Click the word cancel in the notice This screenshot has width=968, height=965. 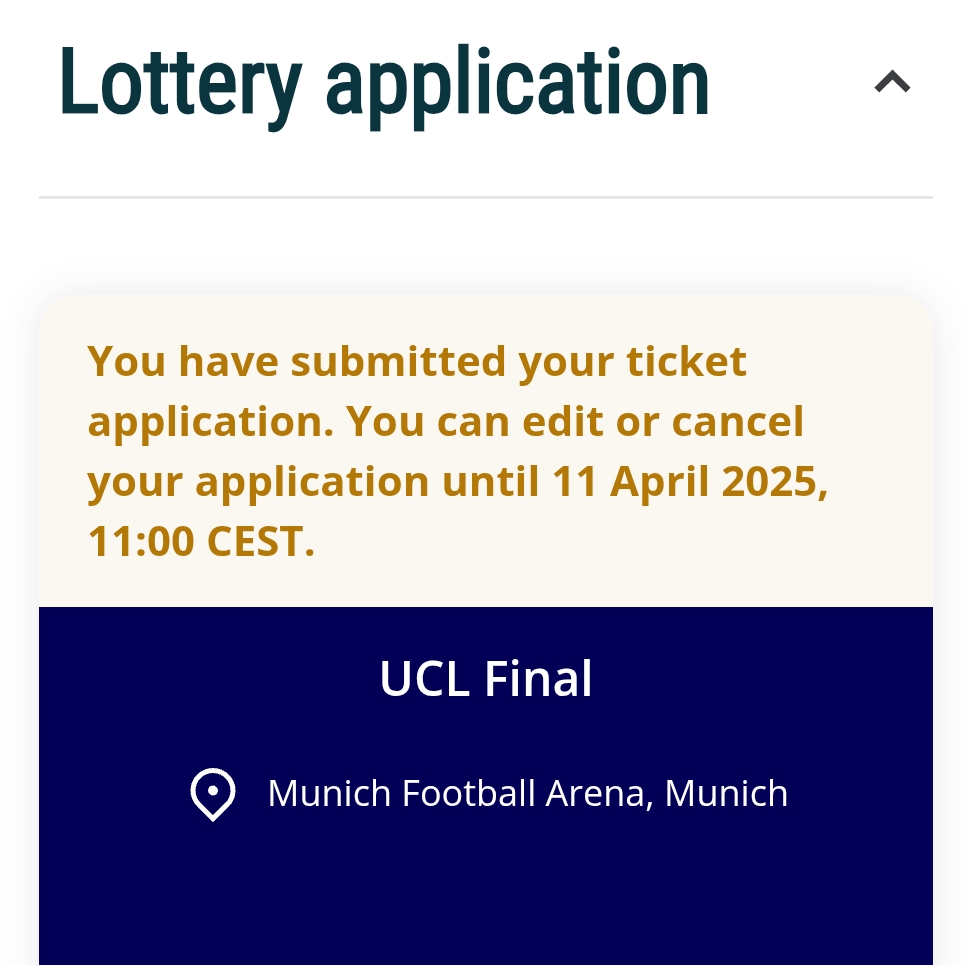click(738, 422)
